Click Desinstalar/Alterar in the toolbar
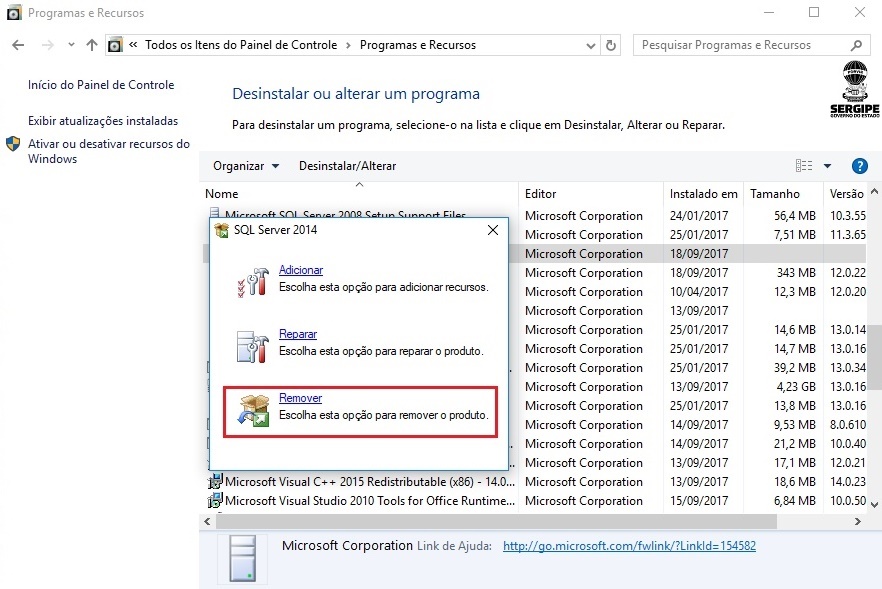This screenshot has width=882, height=589. coord(347,166)
